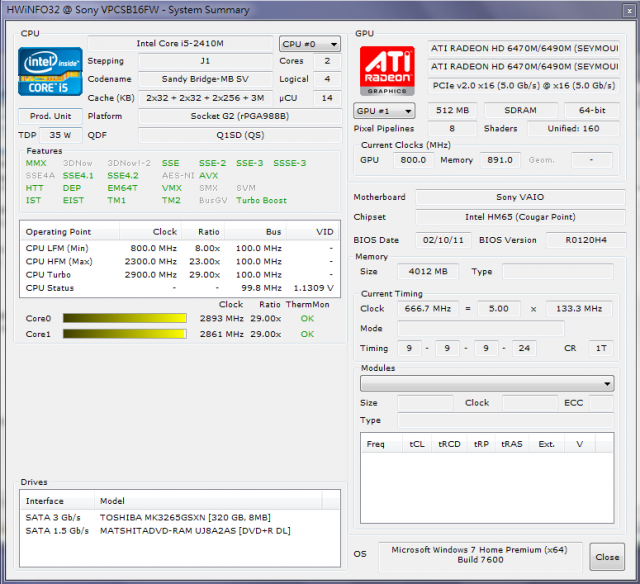
Task: Click the GPU clock 800.0 field
Action: tap(413, 160)
